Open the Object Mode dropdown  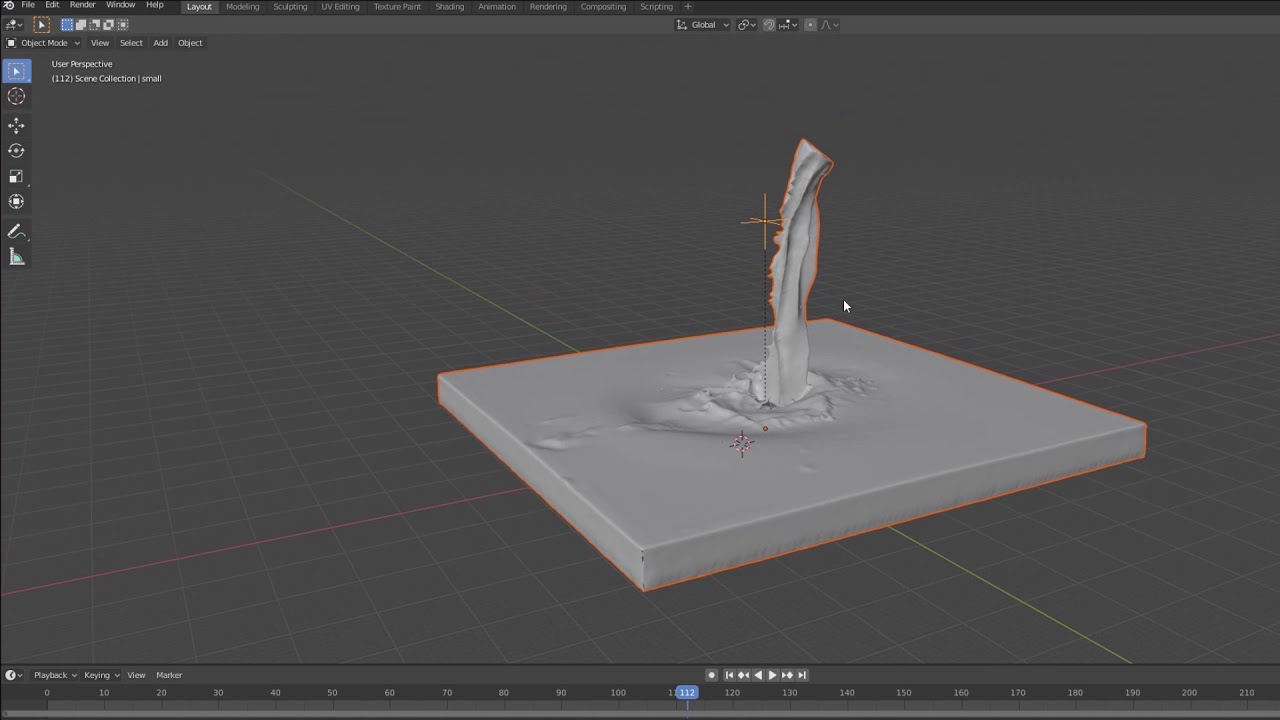(44, 43)
